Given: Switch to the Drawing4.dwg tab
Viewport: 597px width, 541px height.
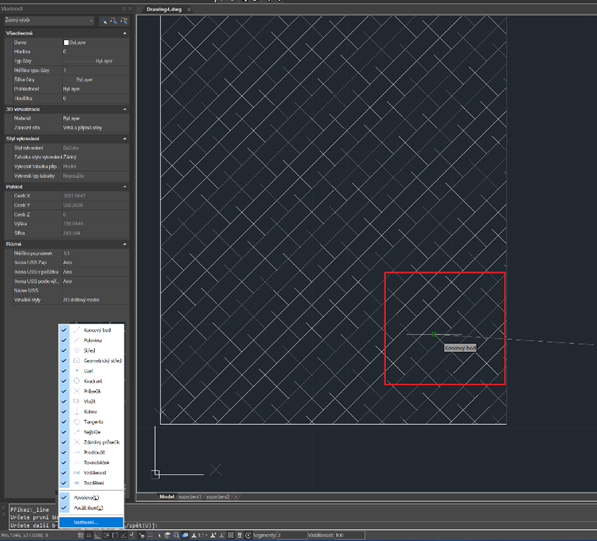Looking at the screenshot, I should (164, 10).
